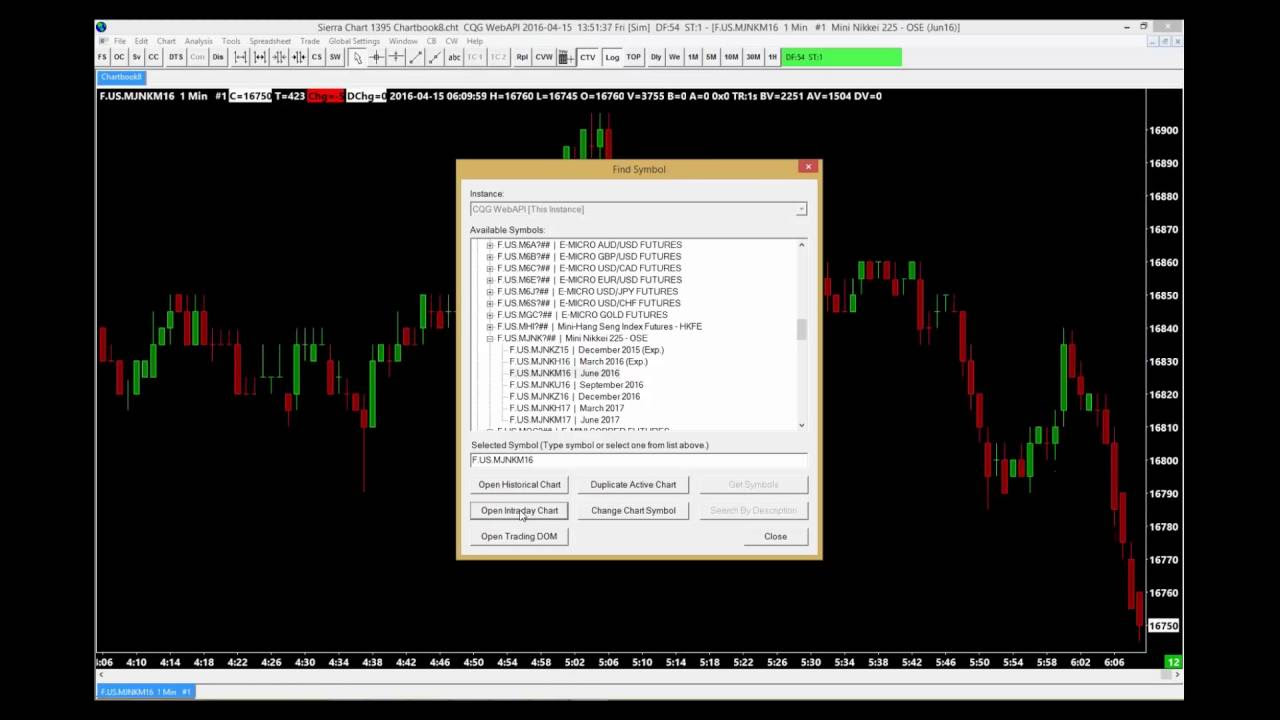
Task: Click the CS chart settings toolbar button
Action: pyautogui.click(x=316, y=57)
